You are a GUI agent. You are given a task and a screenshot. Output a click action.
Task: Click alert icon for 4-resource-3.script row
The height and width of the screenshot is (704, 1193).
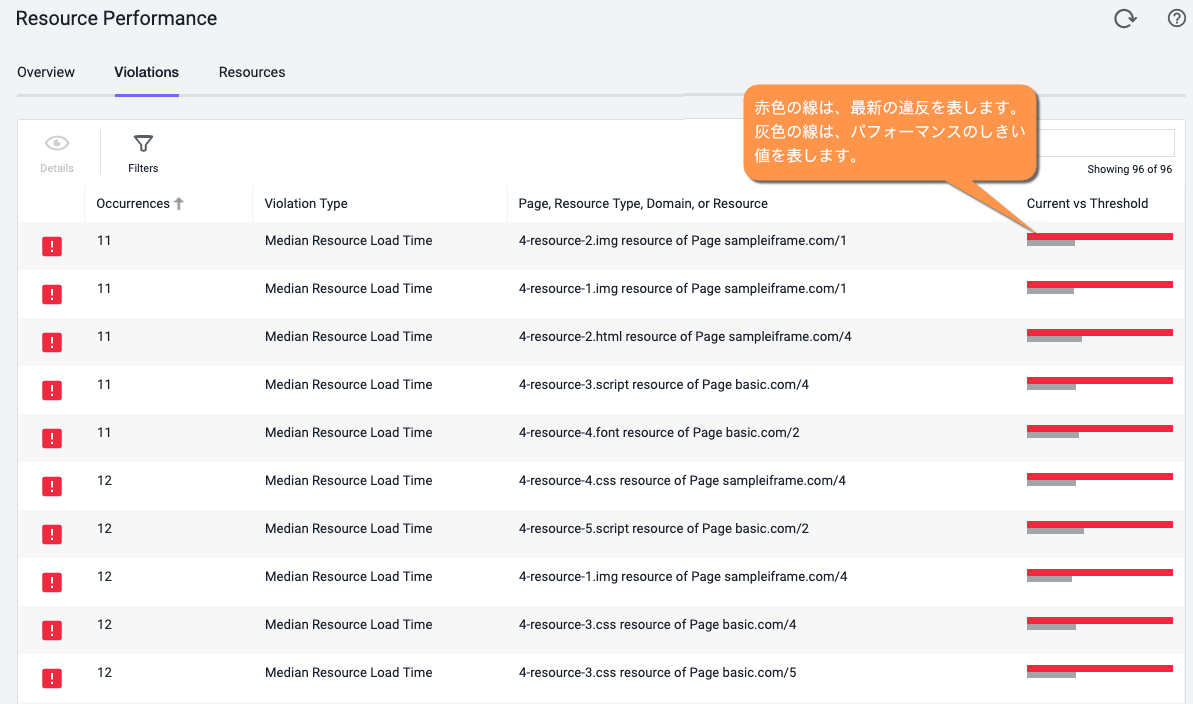point(52,390)
